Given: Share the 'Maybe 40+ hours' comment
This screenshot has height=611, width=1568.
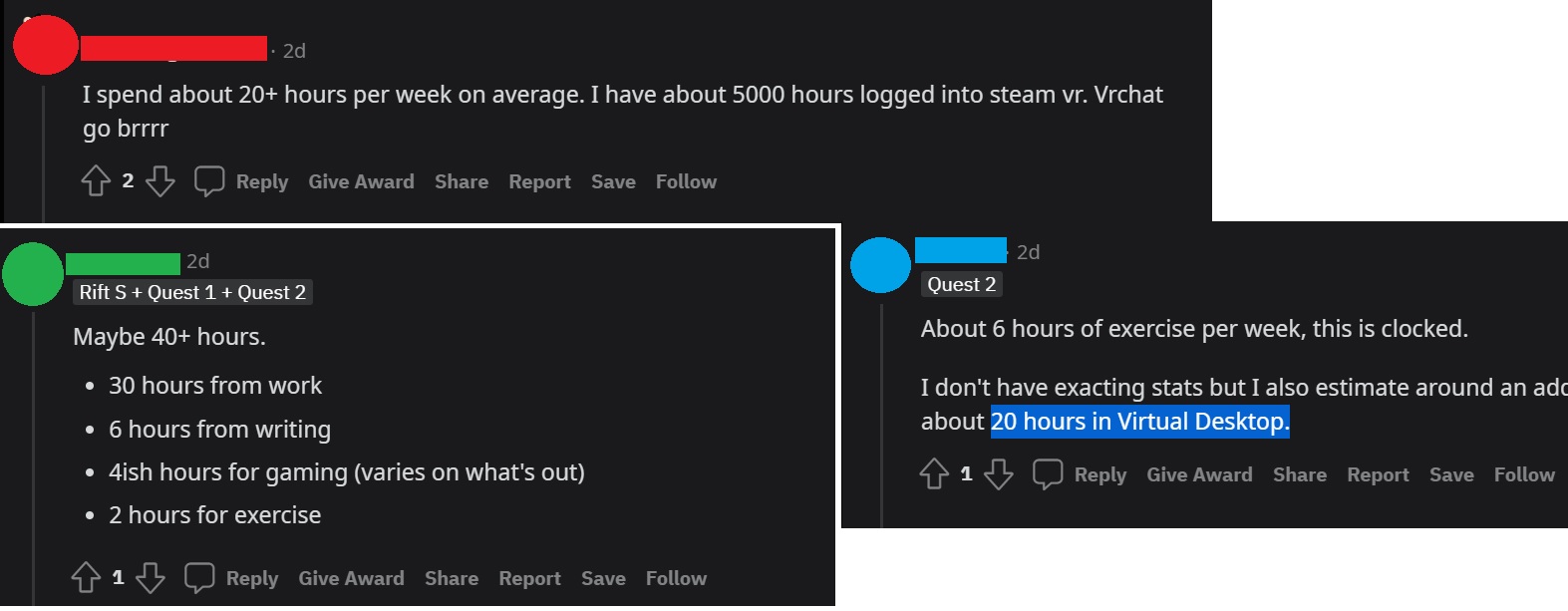Looking at the screenshot, I should pos(452,578).
